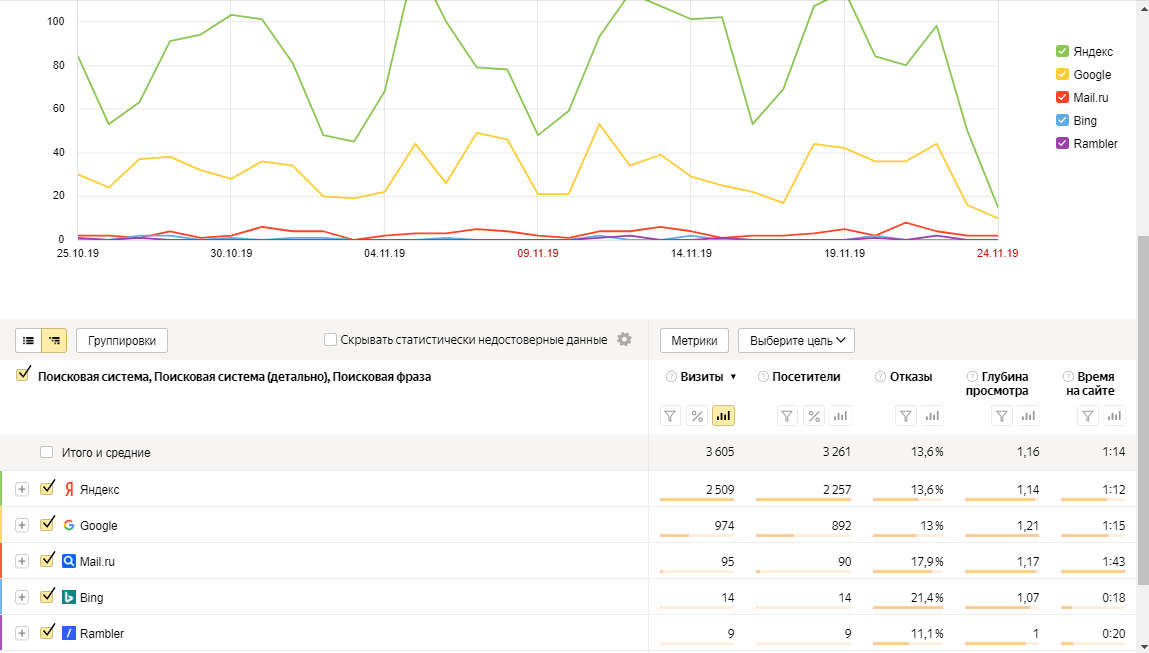Open the Группировки settings

[122, 341]
